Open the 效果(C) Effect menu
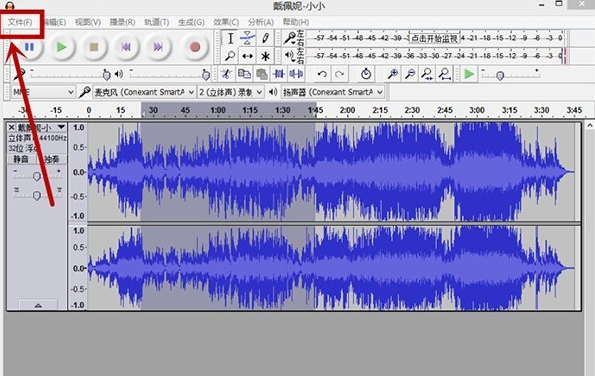 [x=226, y=22]
